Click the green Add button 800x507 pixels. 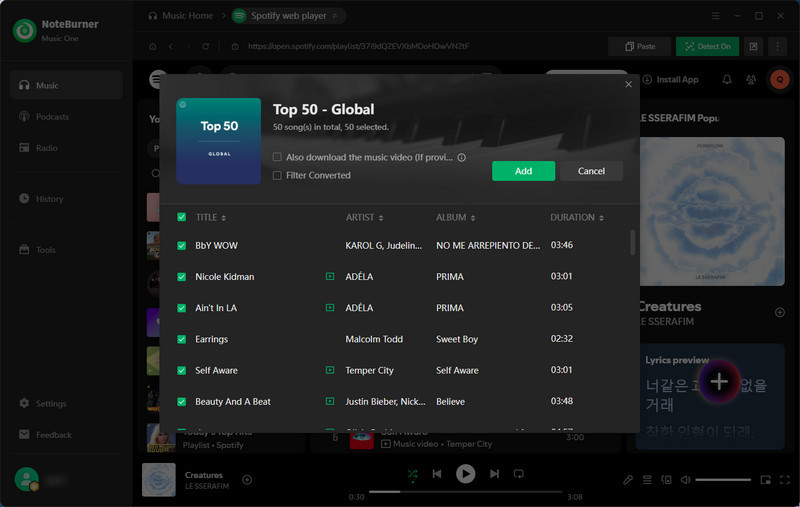pos(523,171)
